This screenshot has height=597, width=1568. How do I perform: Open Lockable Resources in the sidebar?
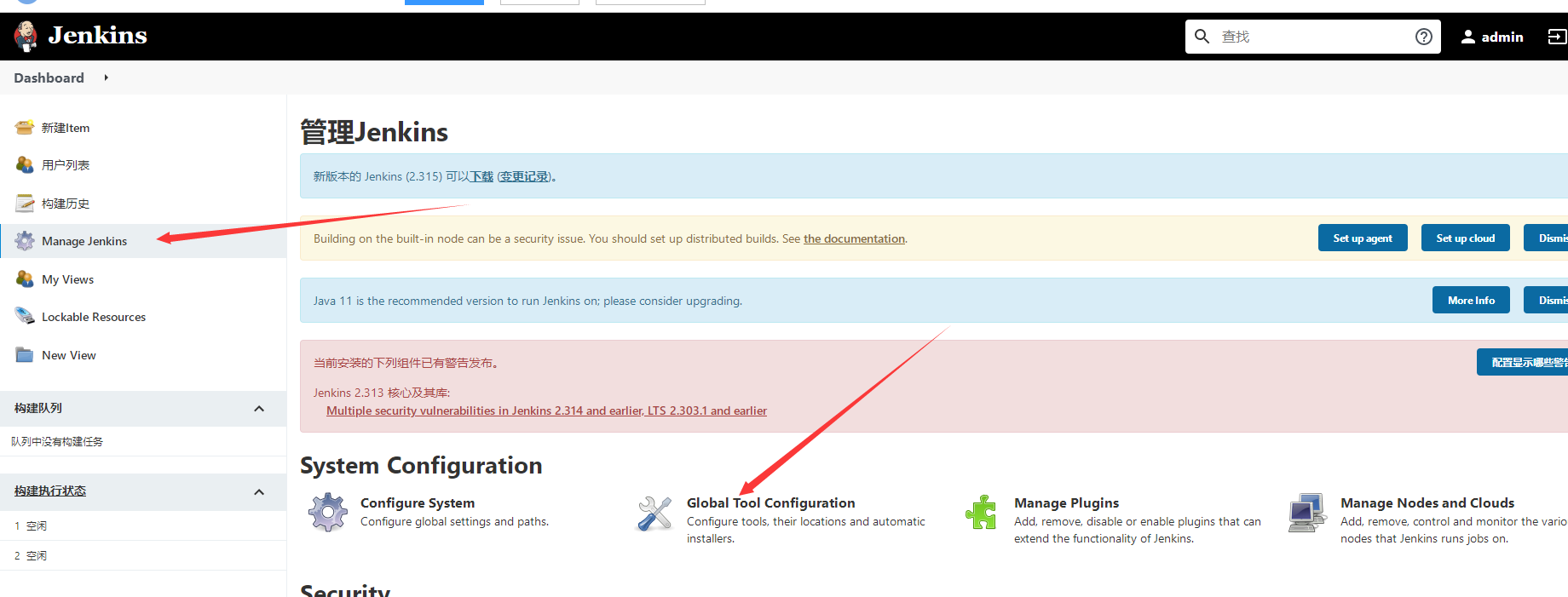coord(94,317)
